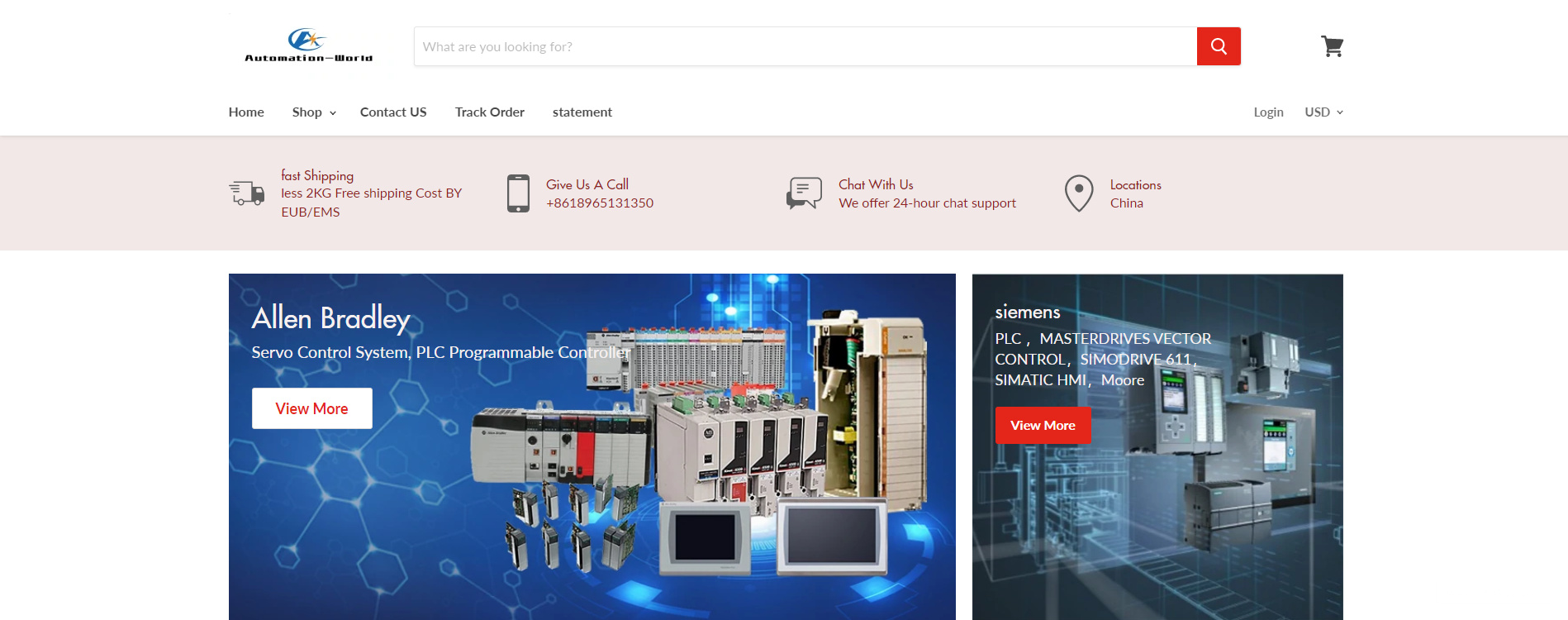This screenshot has width=1568, height=620.
Task: Expand the Shop menu
Action: pos(314,112)
